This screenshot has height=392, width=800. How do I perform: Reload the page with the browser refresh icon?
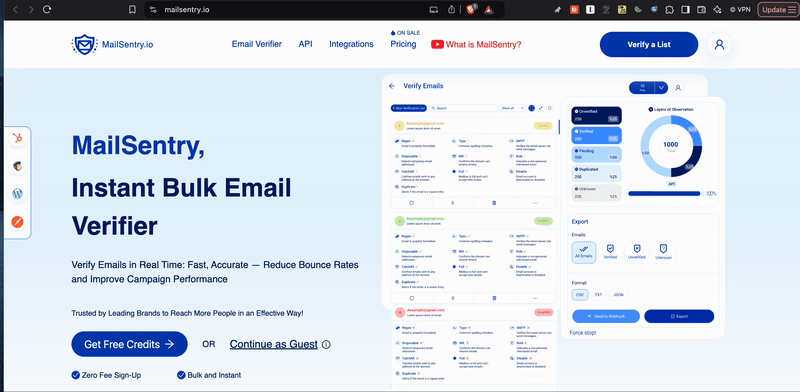(x=47, y=9)
